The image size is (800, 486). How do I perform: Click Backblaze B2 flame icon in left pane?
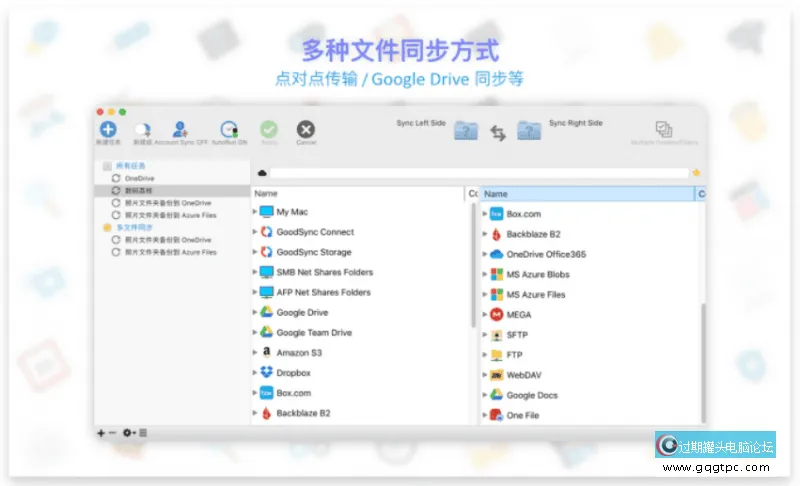[266, 413]
